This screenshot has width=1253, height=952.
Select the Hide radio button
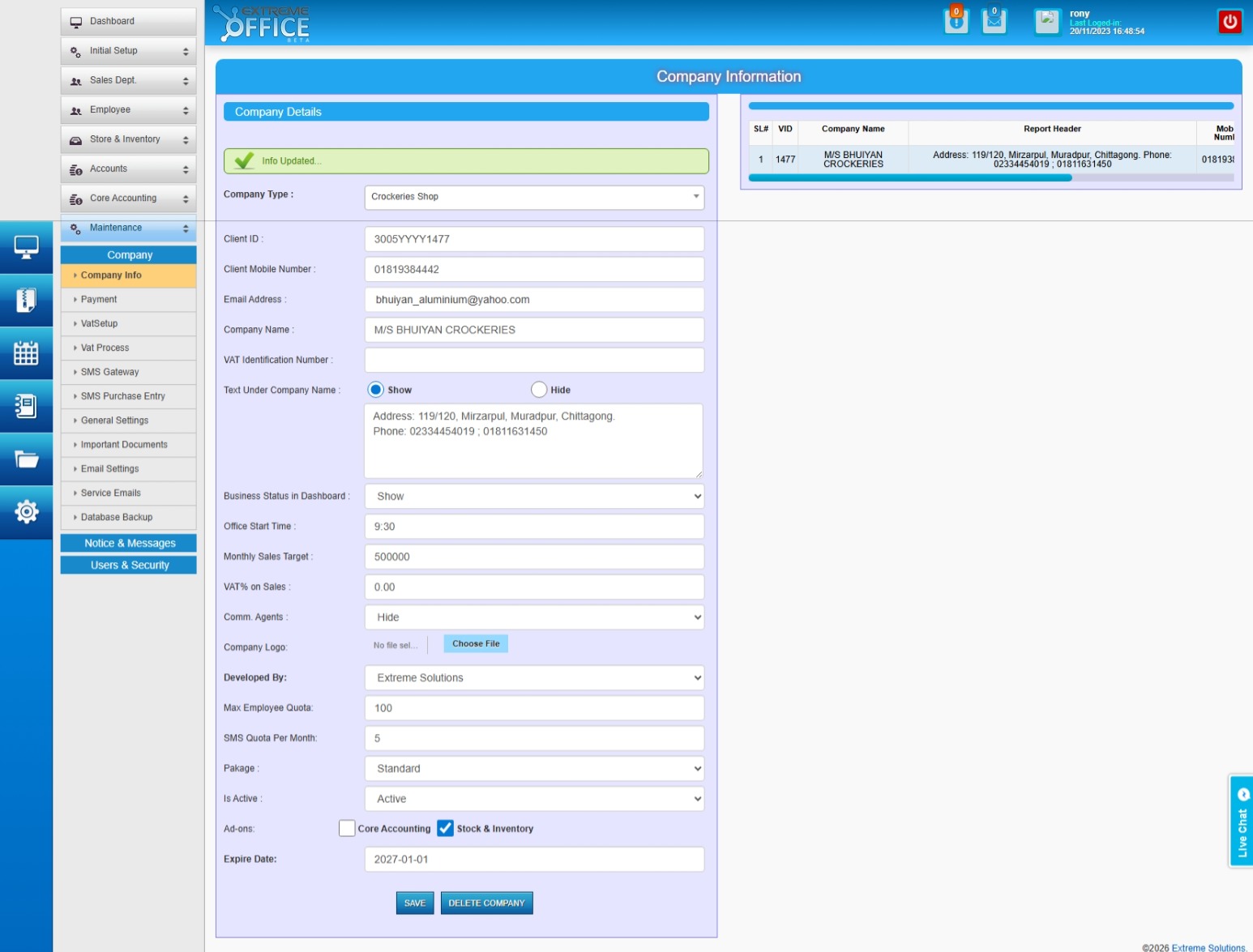click(539, 390)
